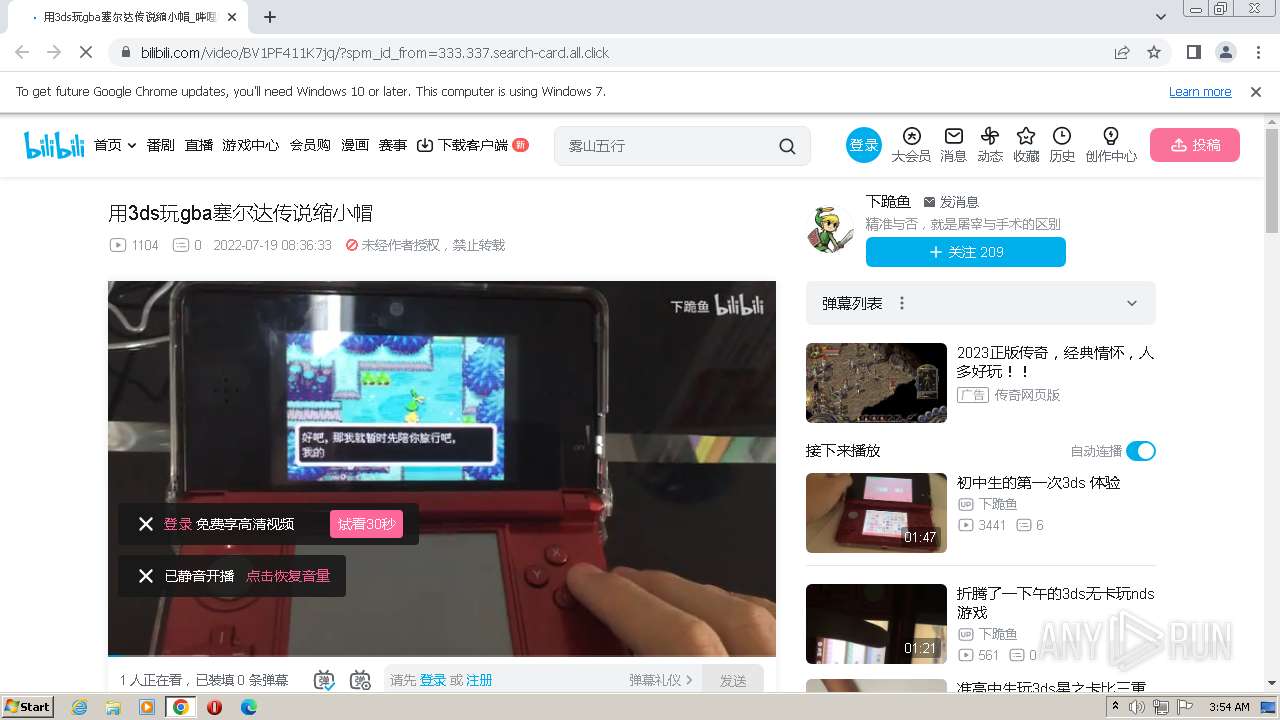Viewport: 1280px width, 720px height.
Task: Click 点击恢复音量 to restore volume
Action: pyautogui.click(x=288, y=576)
